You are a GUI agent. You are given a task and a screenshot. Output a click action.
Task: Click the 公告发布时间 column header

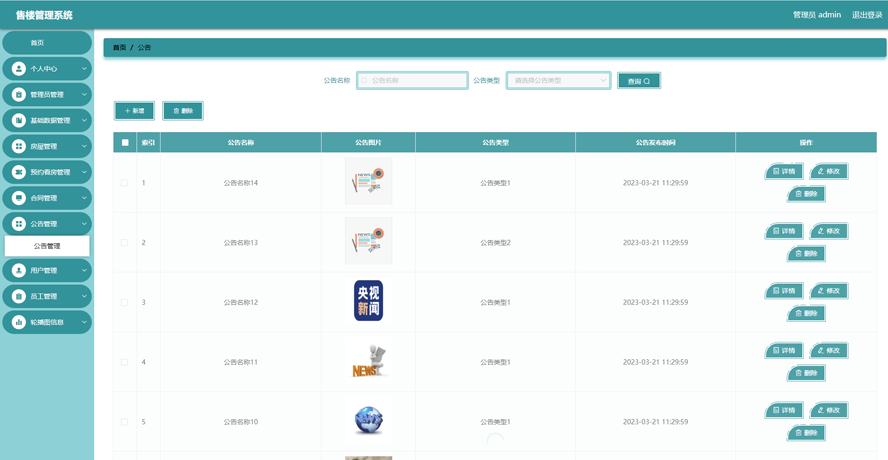click(655, 143)
